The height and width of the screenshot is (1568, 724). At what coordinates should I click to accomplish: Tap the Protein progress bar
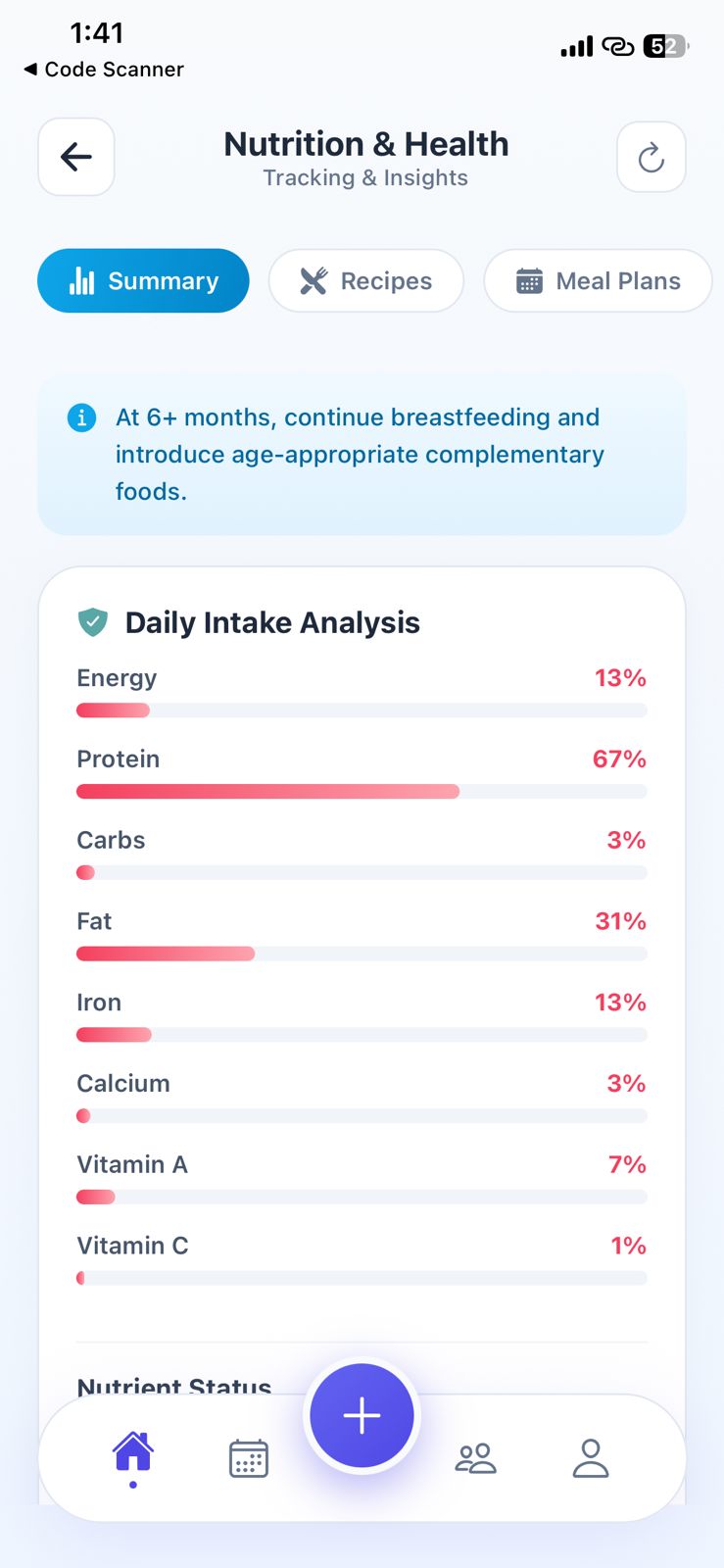(x=362, y=792)
